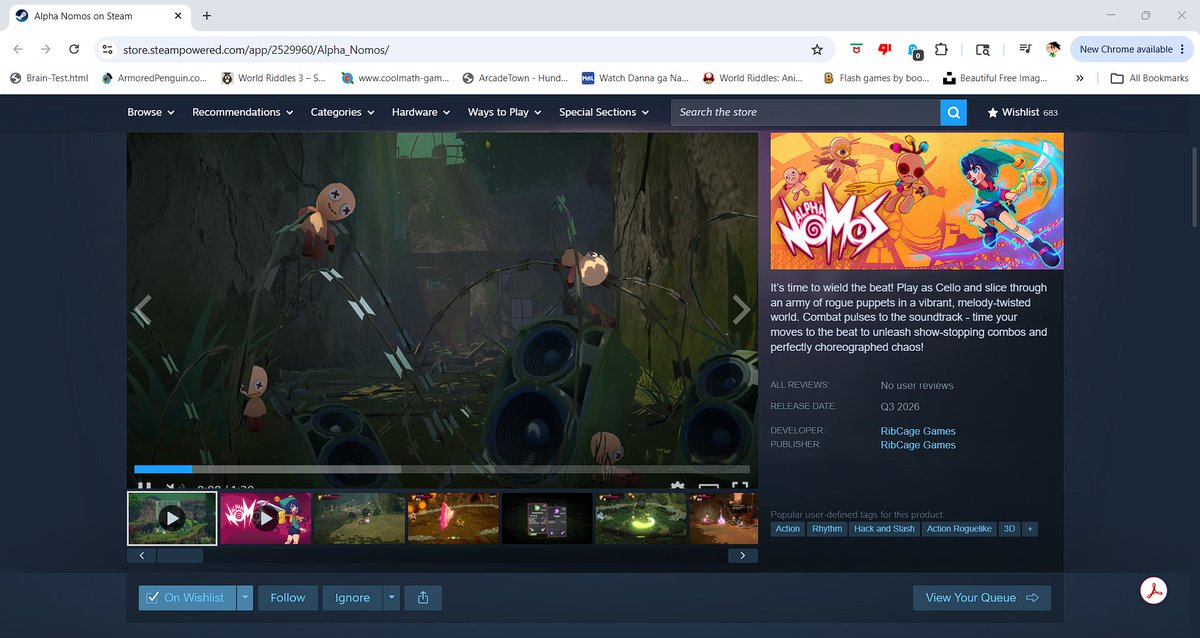Open the Flash games by boo... bookmark

(876, 78)
